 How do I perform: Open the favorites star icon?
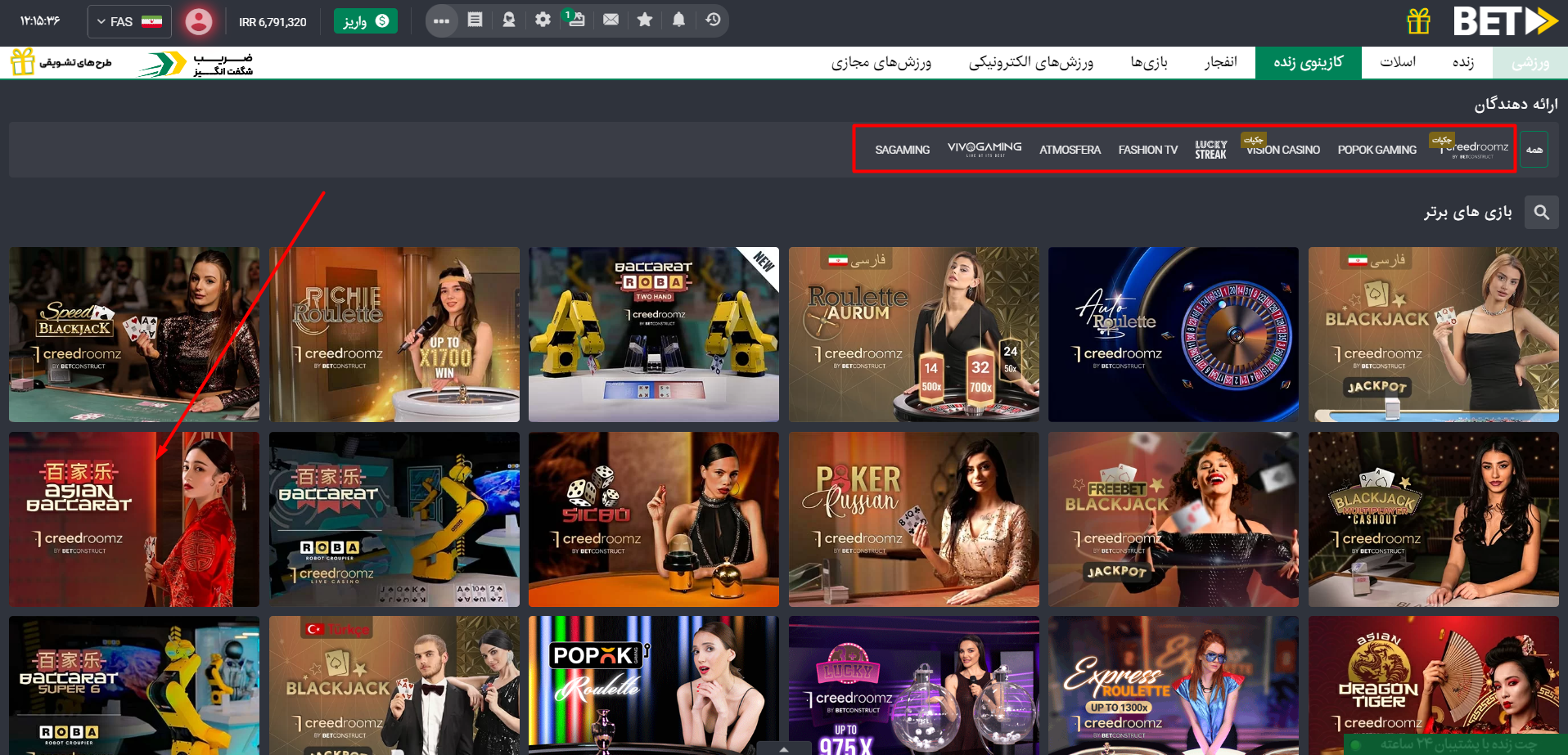(645, 20)
